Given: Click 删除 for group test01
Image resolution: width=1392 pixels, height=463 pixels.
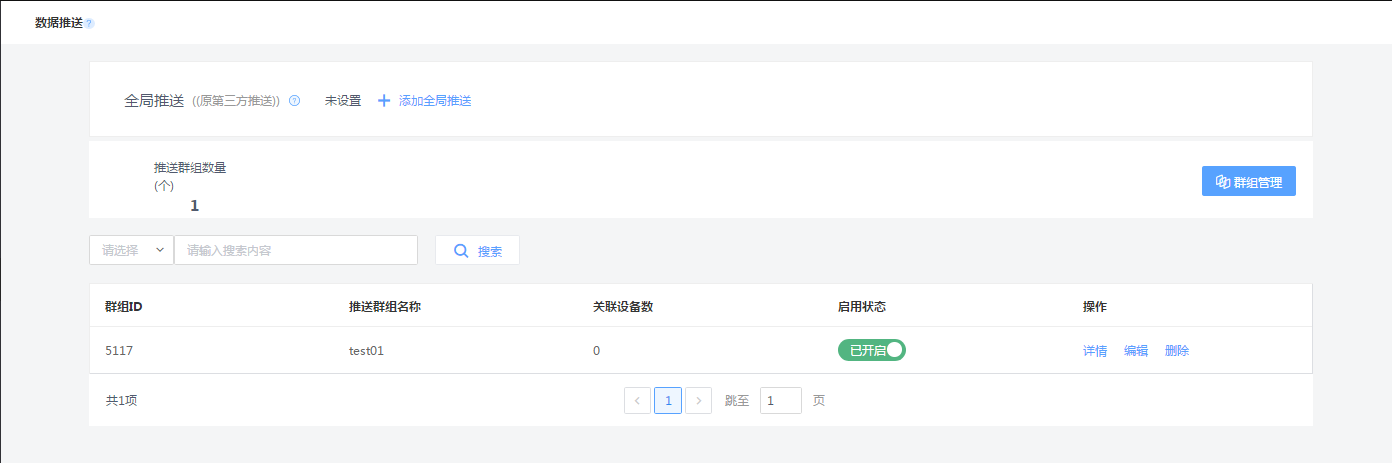Looking at the screenshot, I should click(1177, 351).
